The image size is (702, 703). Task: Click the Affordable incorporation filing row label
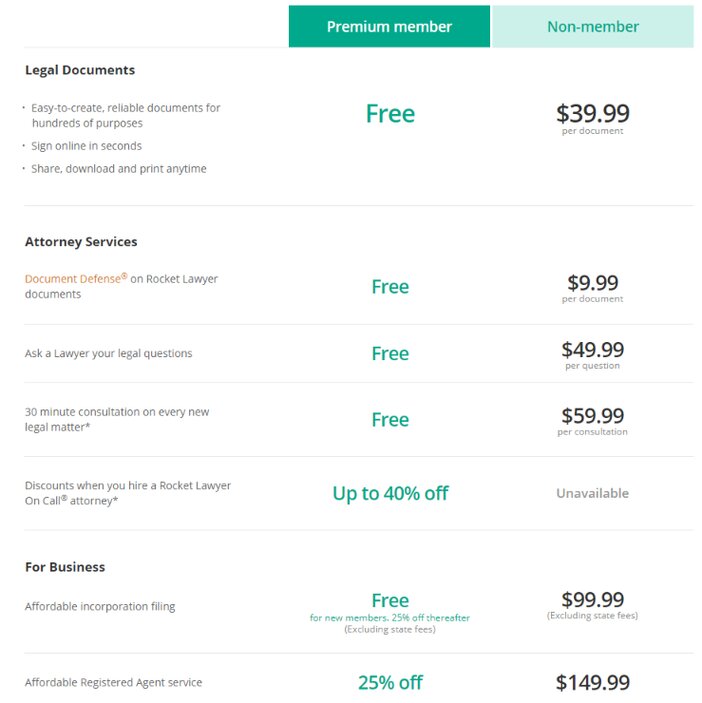click(100, 606)
